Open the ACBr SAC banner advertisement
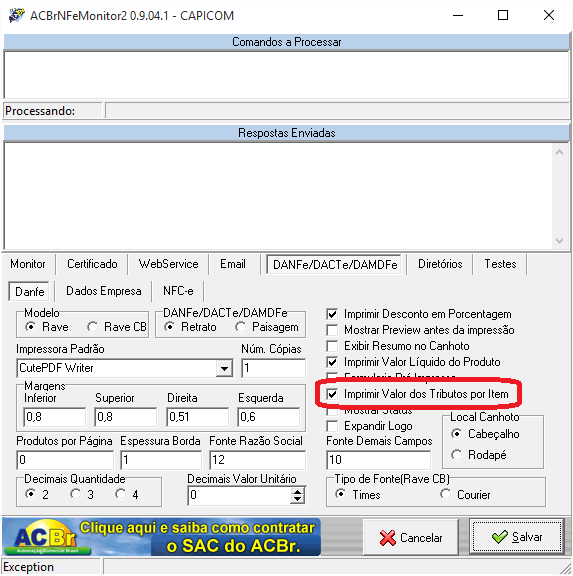Screen dimensions: 573x576 point(162,537)
